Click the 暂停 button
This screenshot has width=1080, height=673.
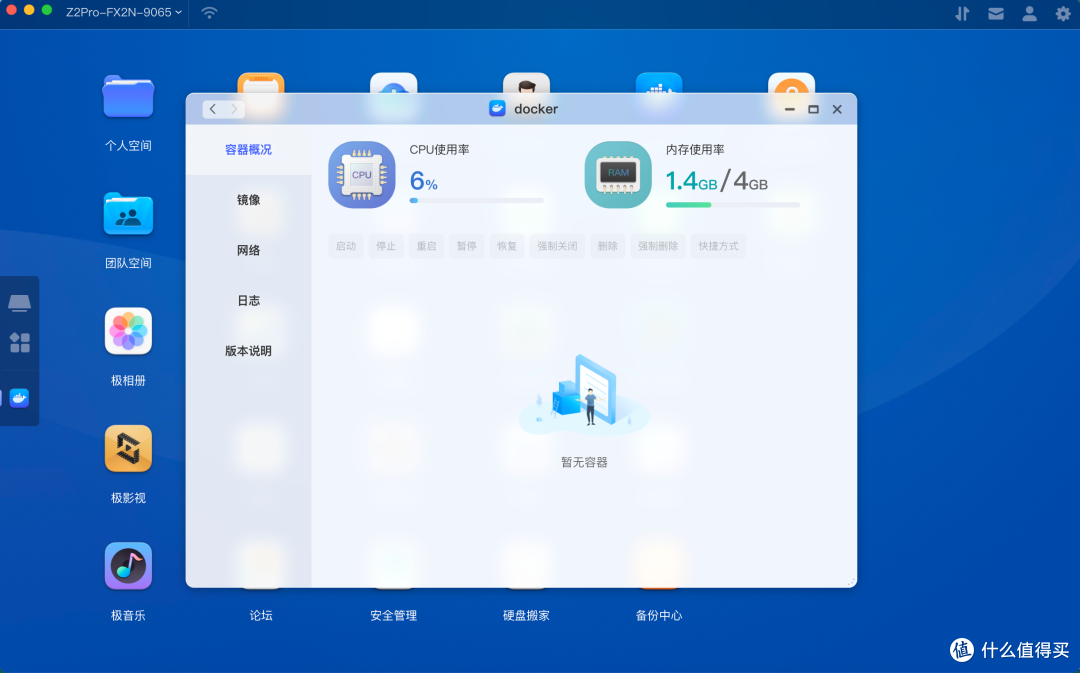click(x=466, y=246)
